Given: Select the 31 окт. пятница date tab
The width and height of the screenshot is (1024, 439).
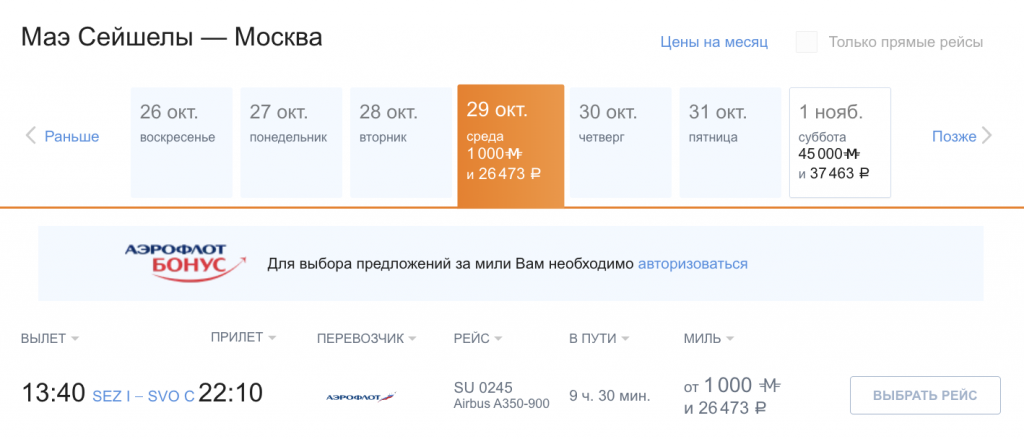Looking at the screenshot, I should pos(730,140).
